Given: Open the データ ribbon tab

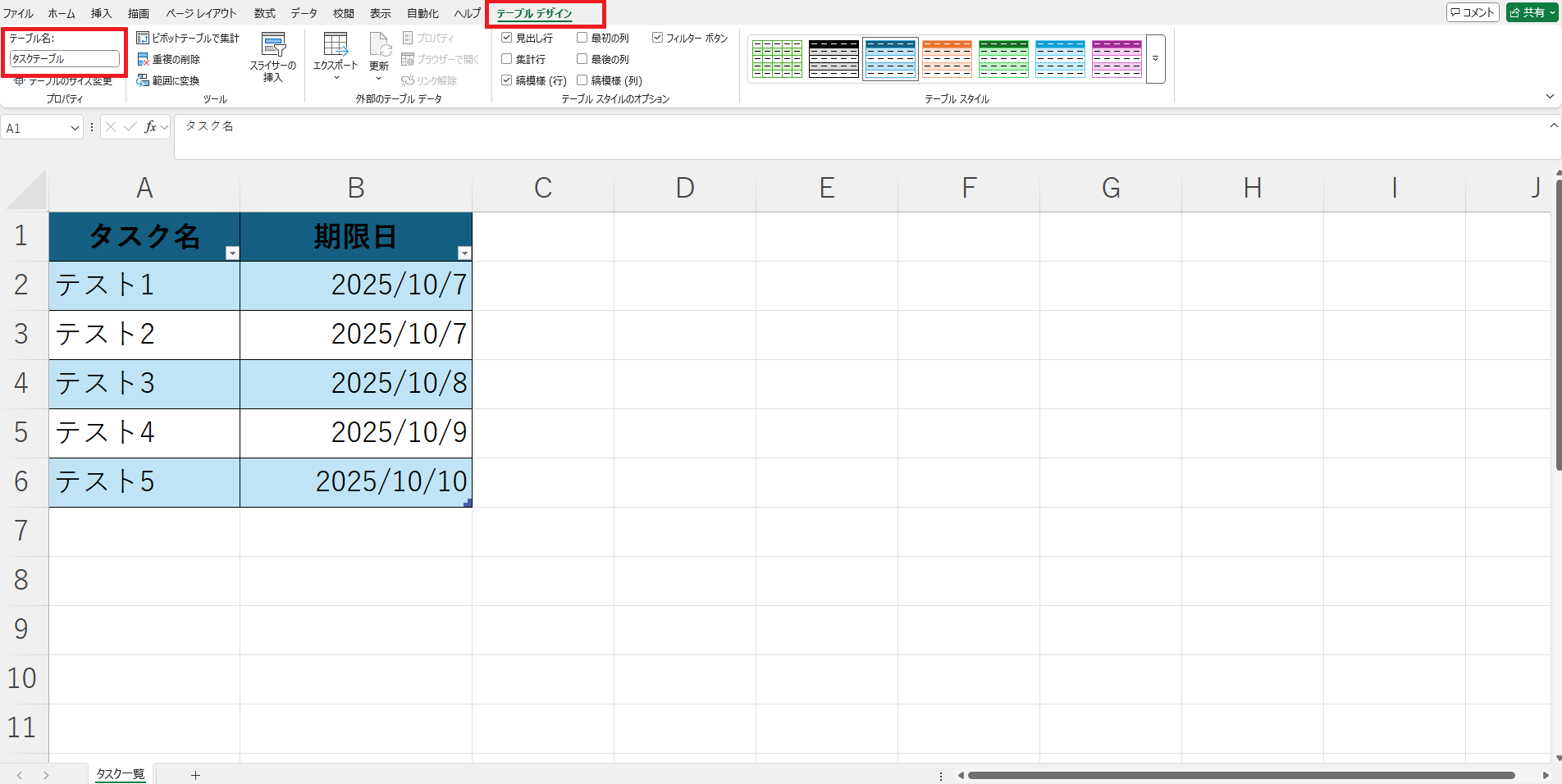Looking at the screenshot, I should (304, 13).
